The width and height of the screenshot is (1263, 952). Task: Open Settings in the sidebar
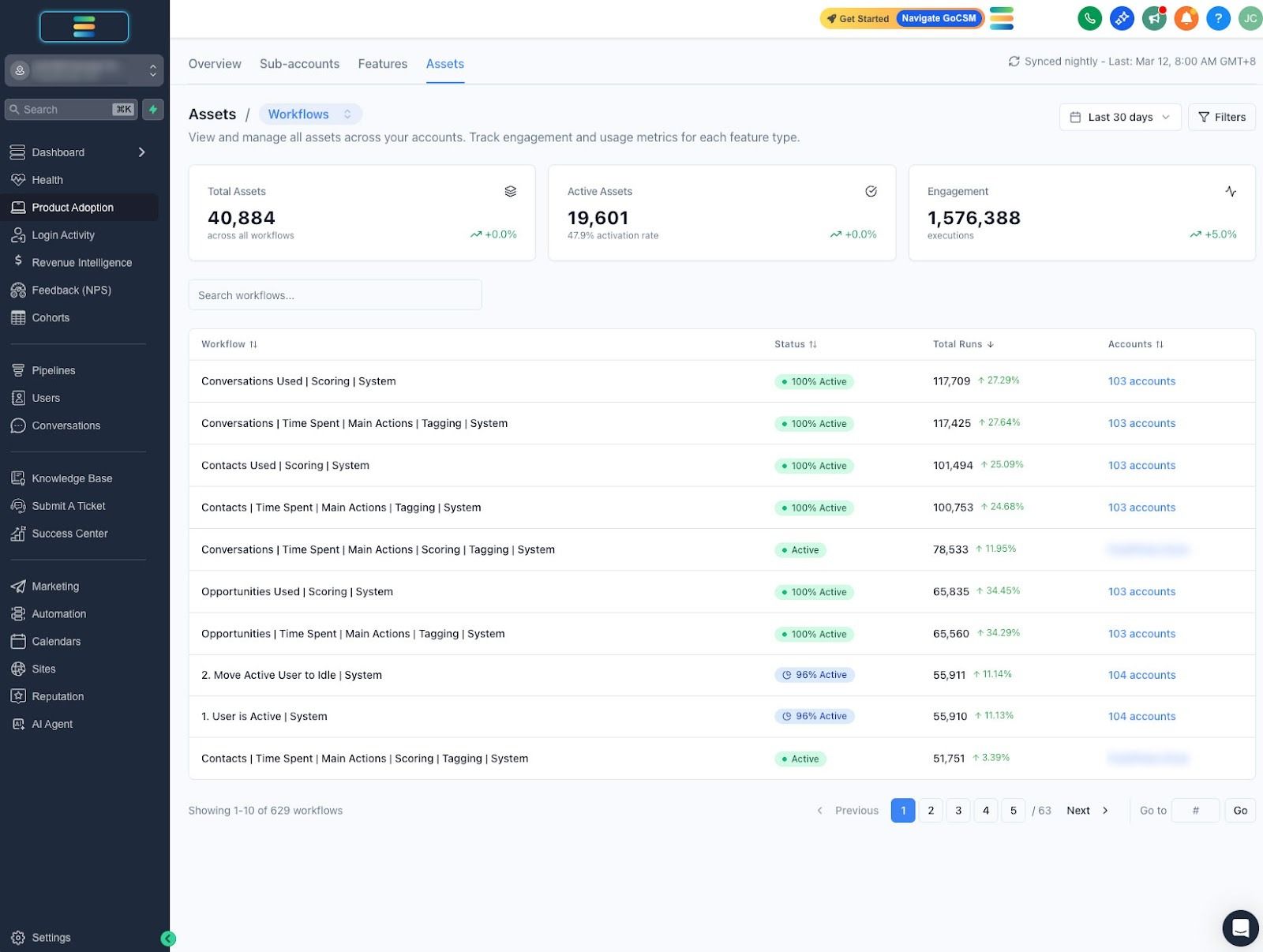click(51, 938)
